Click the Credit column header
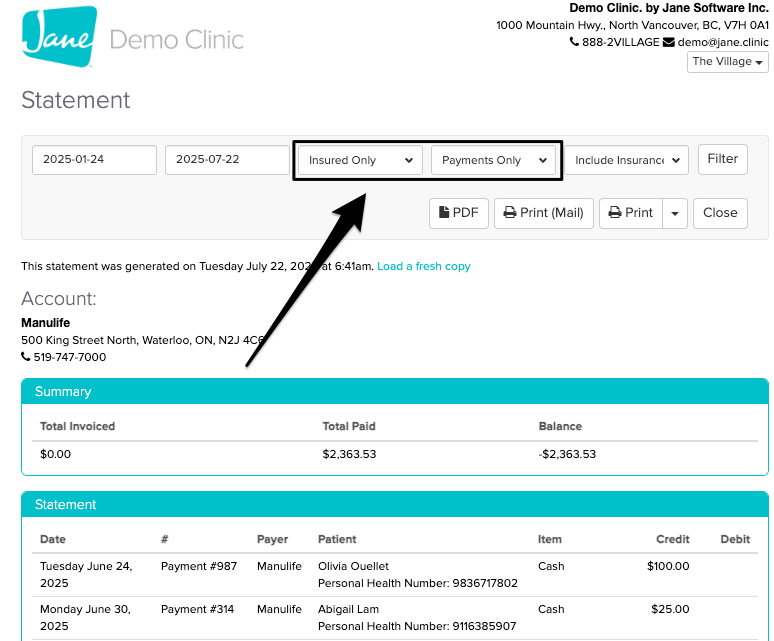 [672, 539]
